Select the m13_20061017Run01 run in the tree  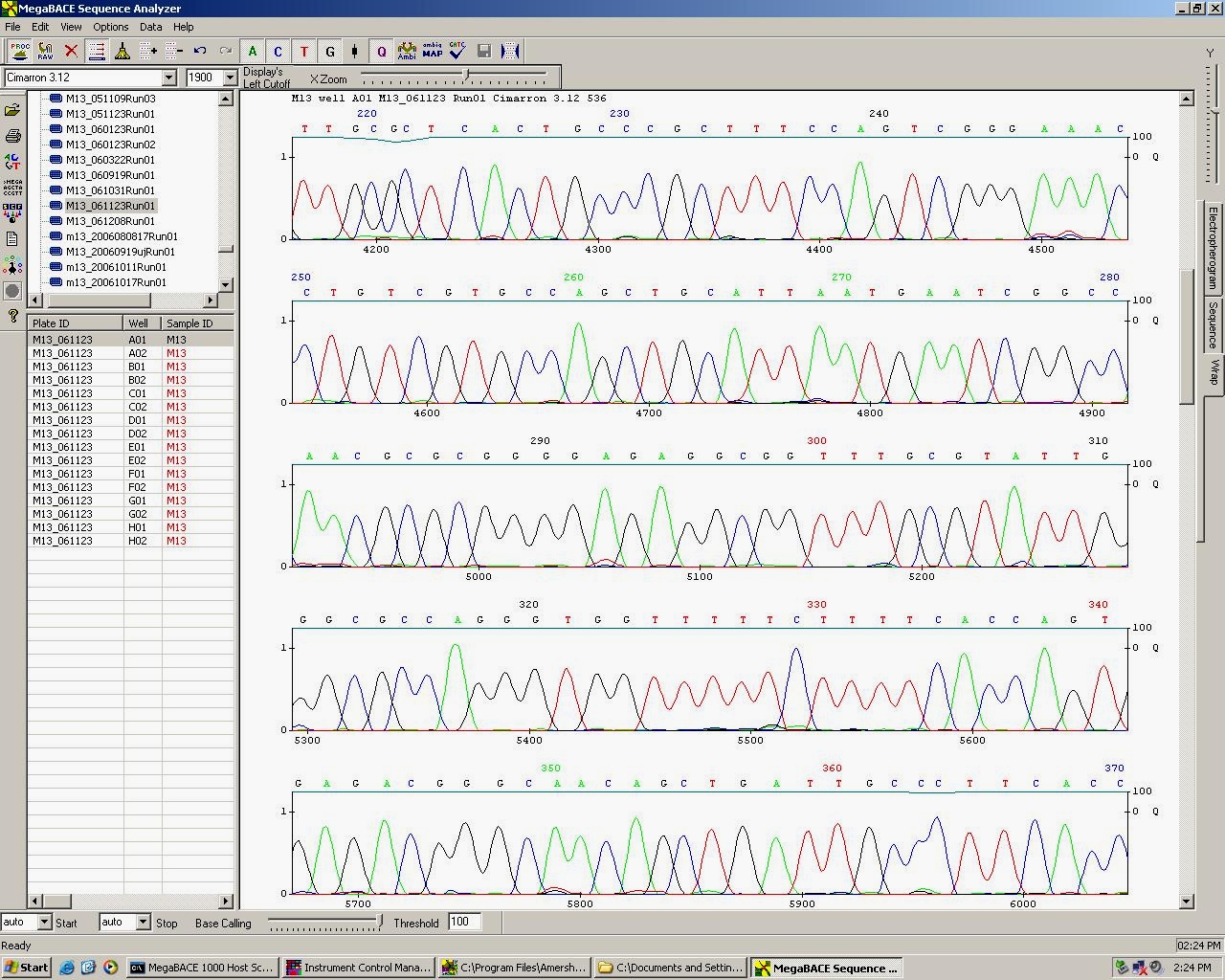coord(116,282)
